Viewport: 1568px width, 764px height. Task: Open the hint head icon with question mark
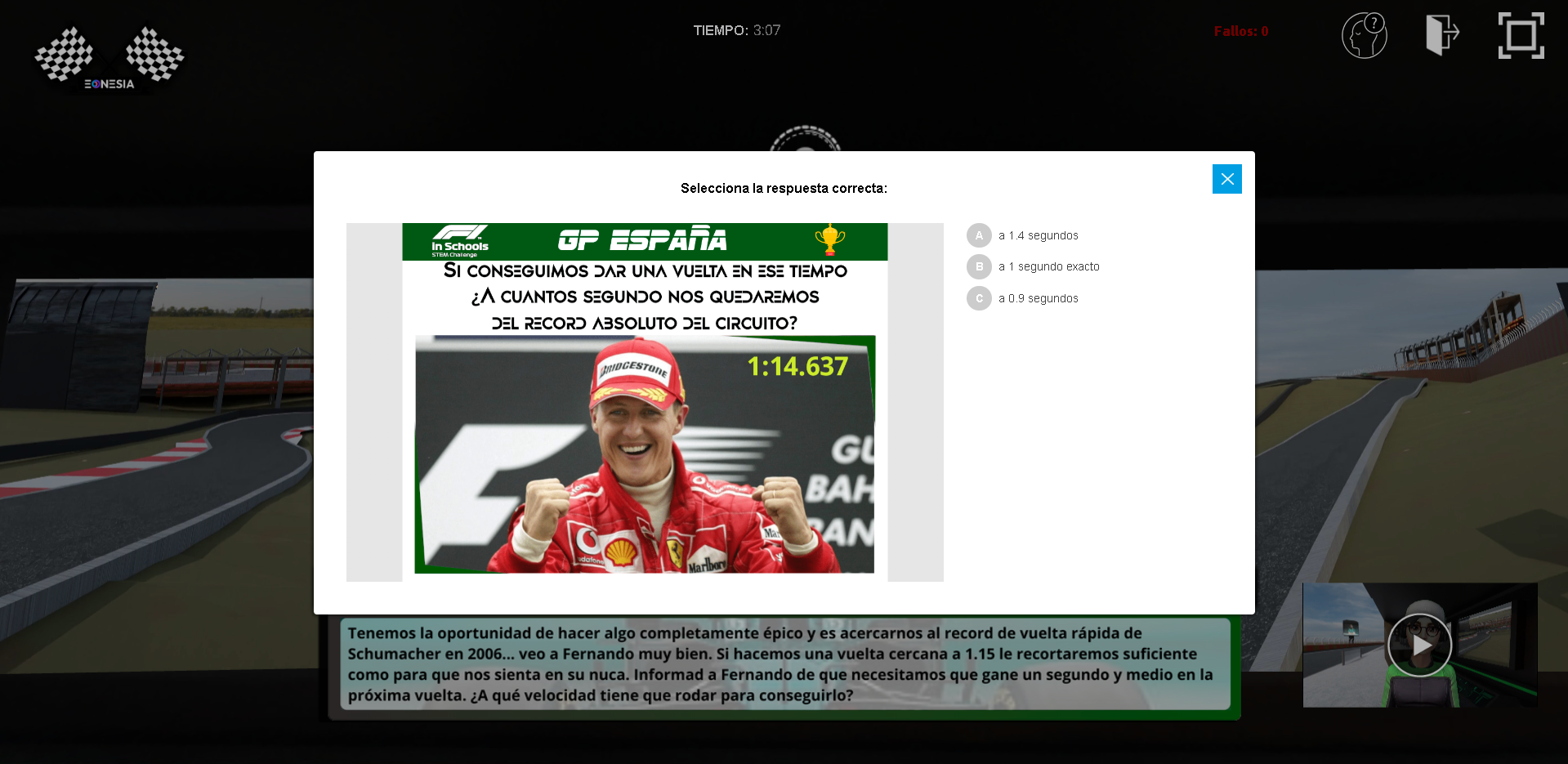(x=1364, y=35)
